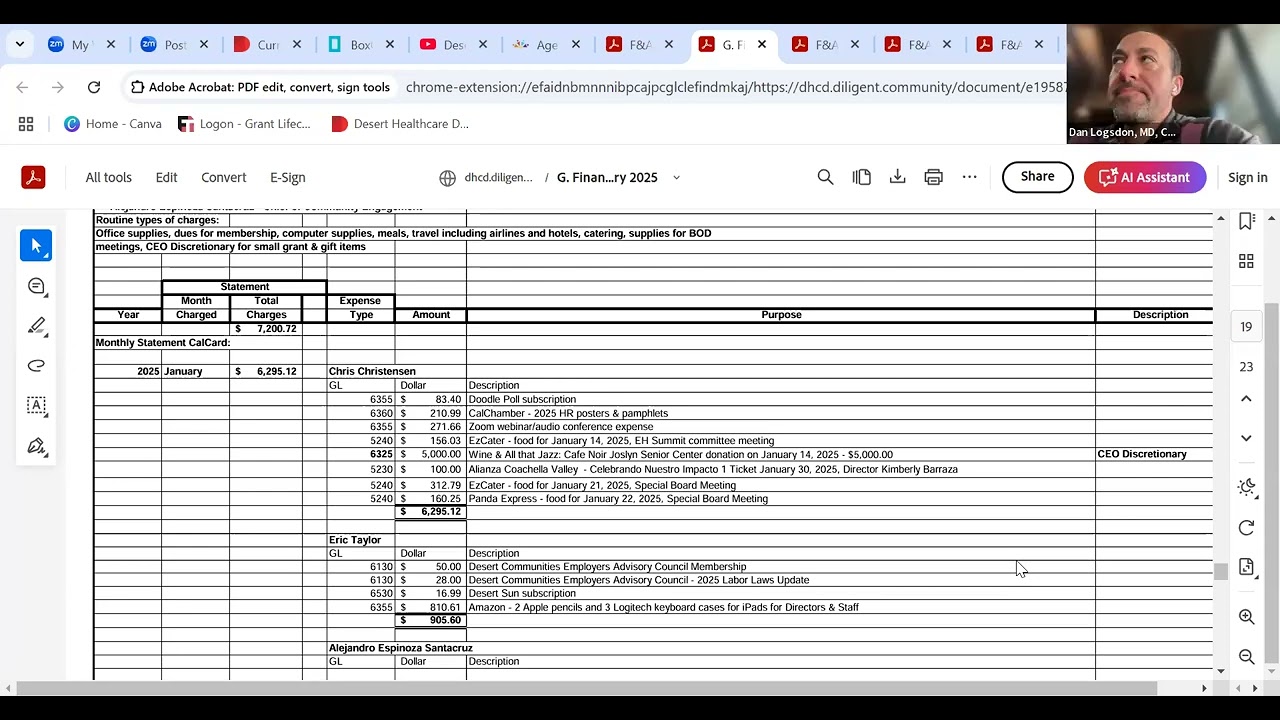Print the document with printer icon
Viewport: 1280px width, 720px height.
point(933,177)
